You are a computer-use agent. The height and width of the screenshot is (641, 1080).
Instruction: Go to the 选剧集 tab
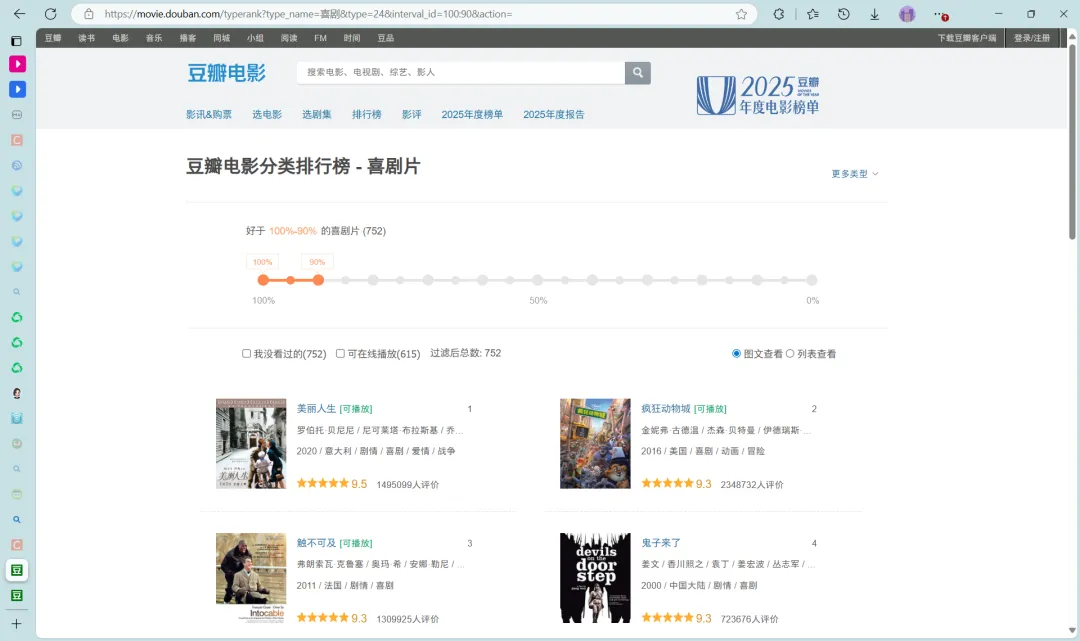point(317,114)
